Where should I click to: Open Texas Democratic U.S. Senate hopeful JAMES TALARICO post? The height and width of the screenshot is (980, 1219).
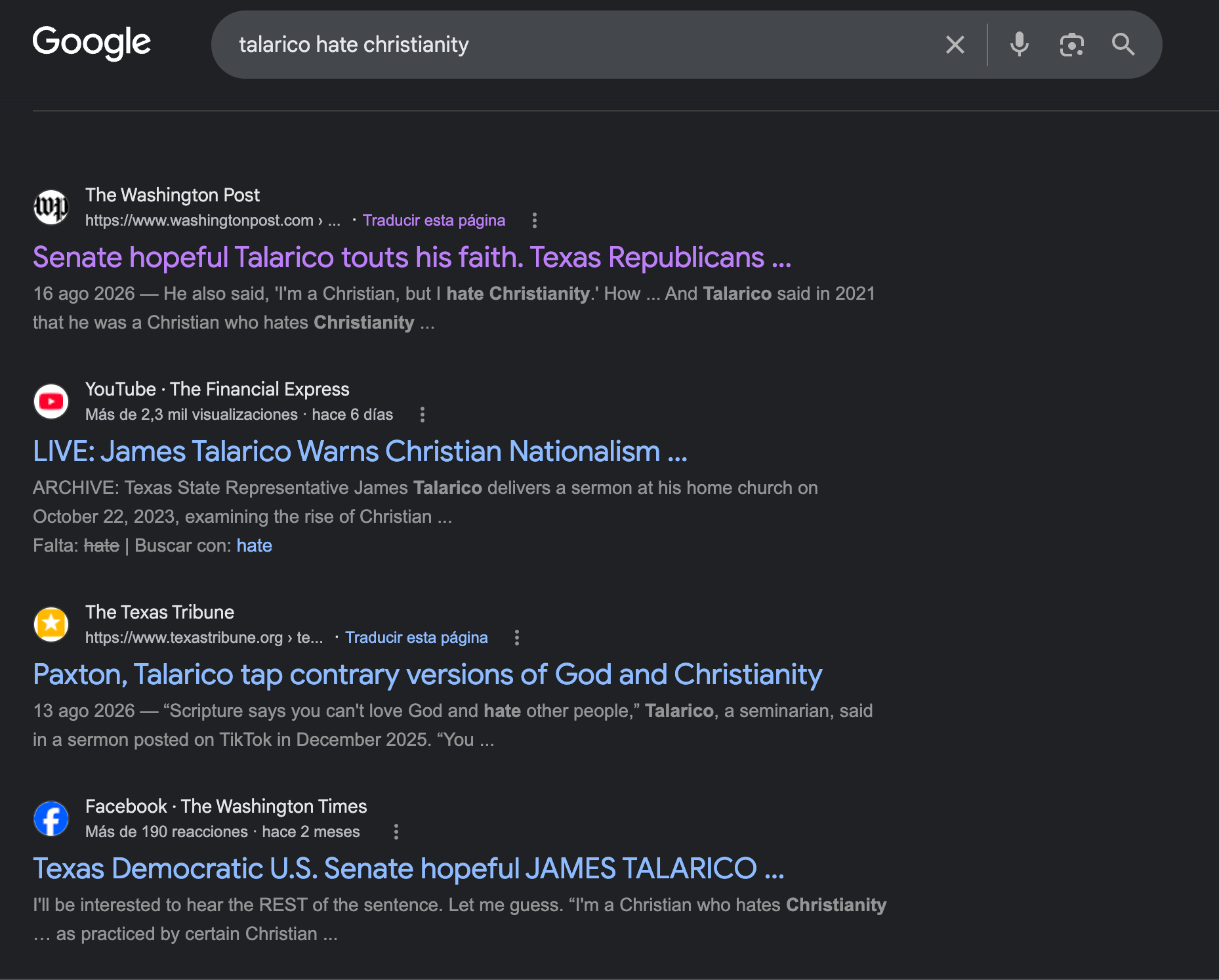point(408,868)
